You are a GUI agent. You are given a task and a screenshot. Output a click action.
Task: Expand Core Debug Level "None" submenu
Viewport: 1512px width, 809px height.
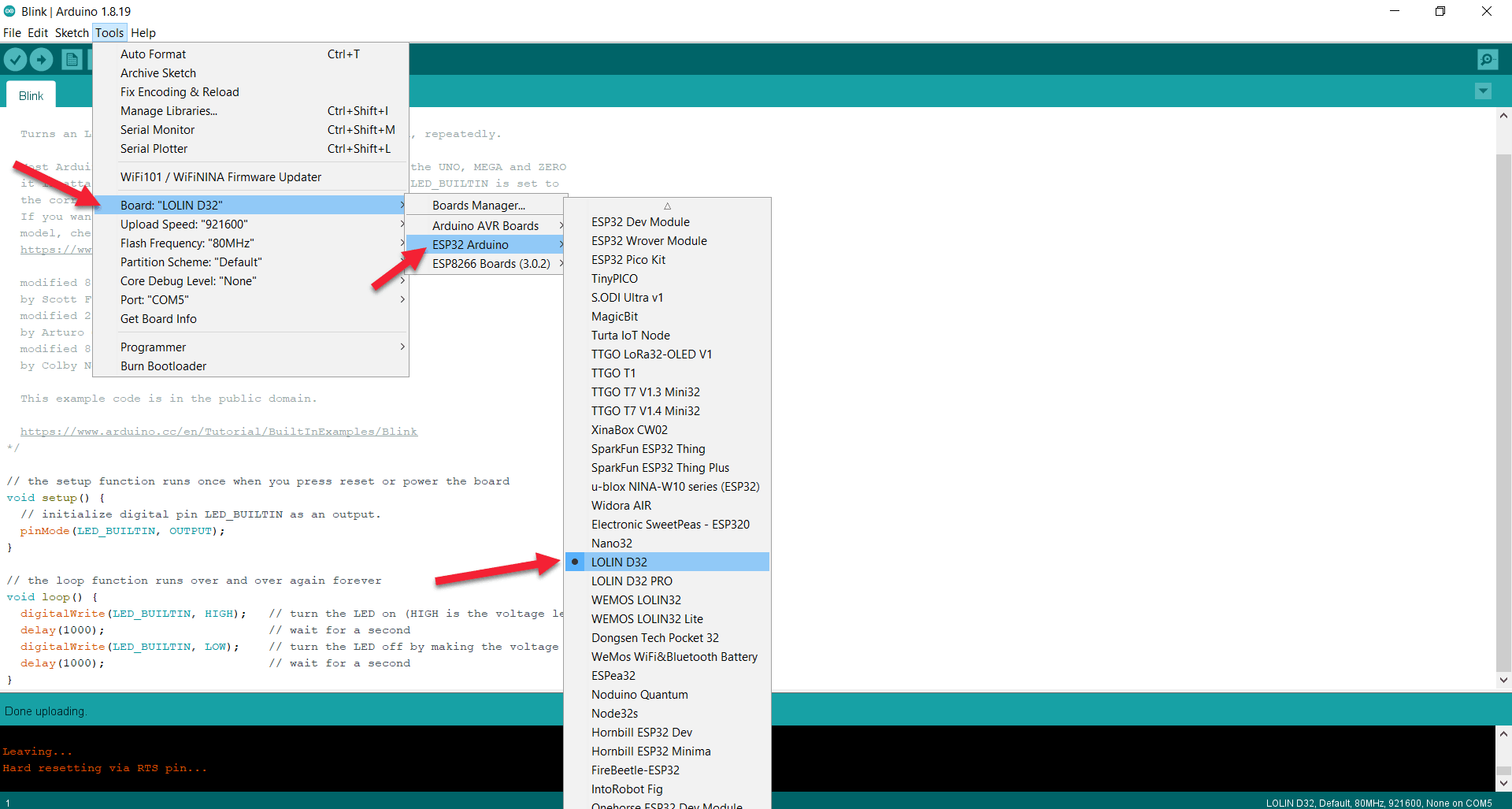[x=250, y=281]
